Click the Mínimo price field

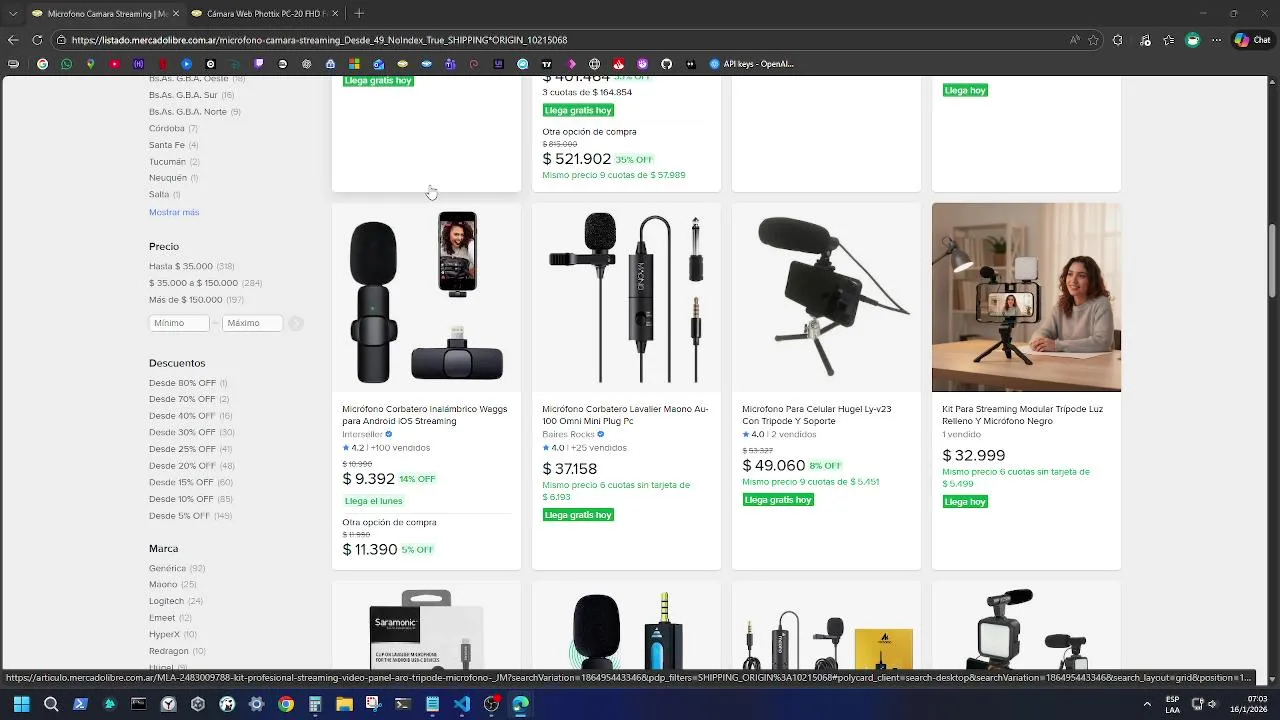(x=179, y=323)
